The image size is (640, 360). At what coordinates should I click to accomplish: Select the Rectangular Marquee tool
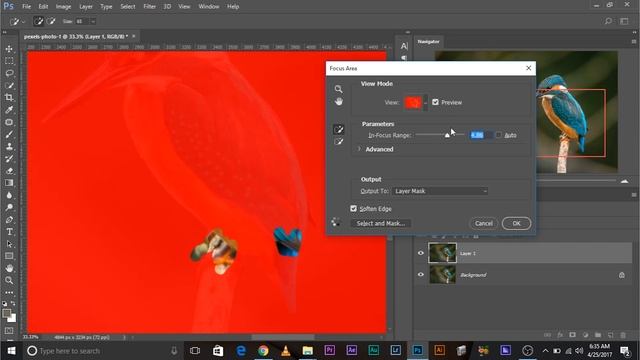click(9, 61)
